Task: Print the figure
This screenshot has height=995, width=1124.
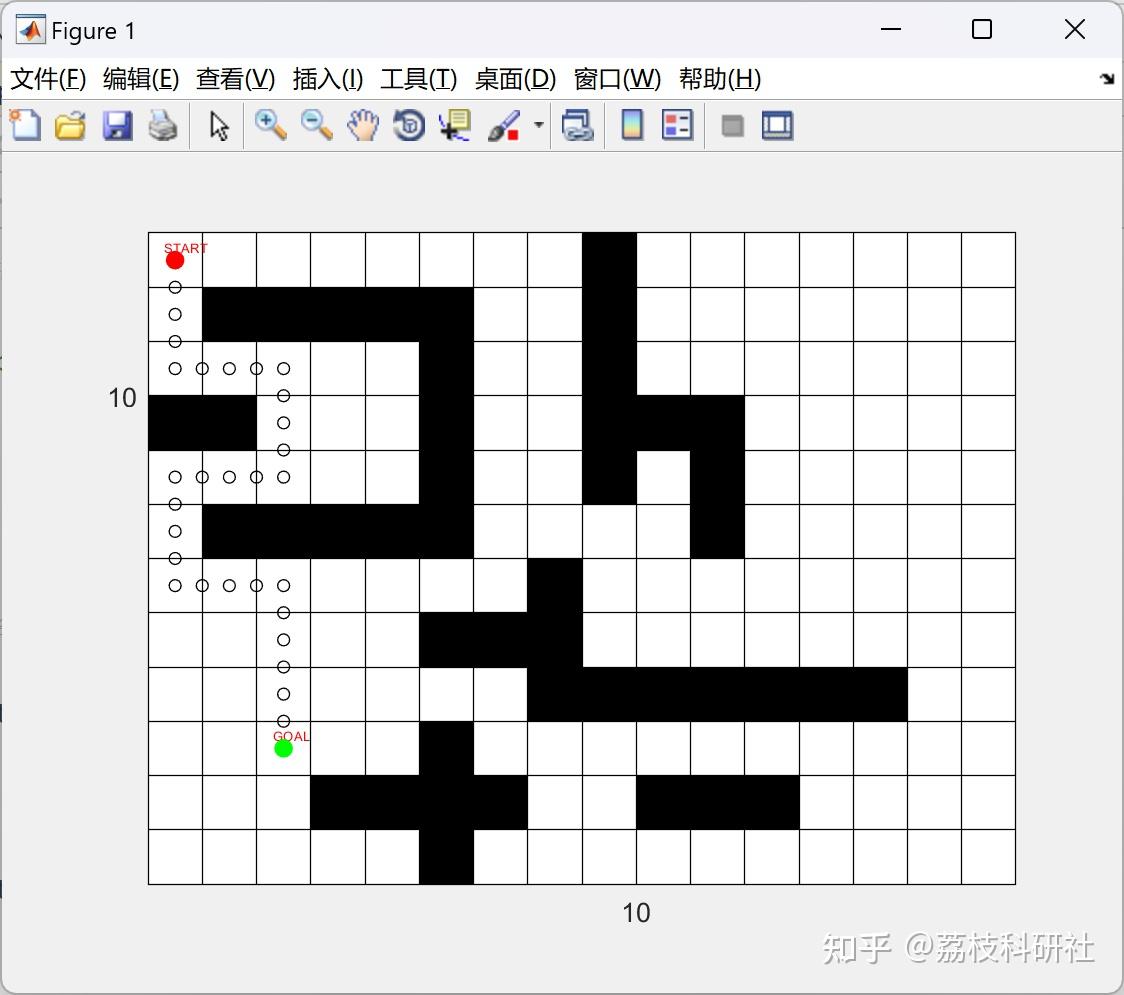Action: [163, 125]
